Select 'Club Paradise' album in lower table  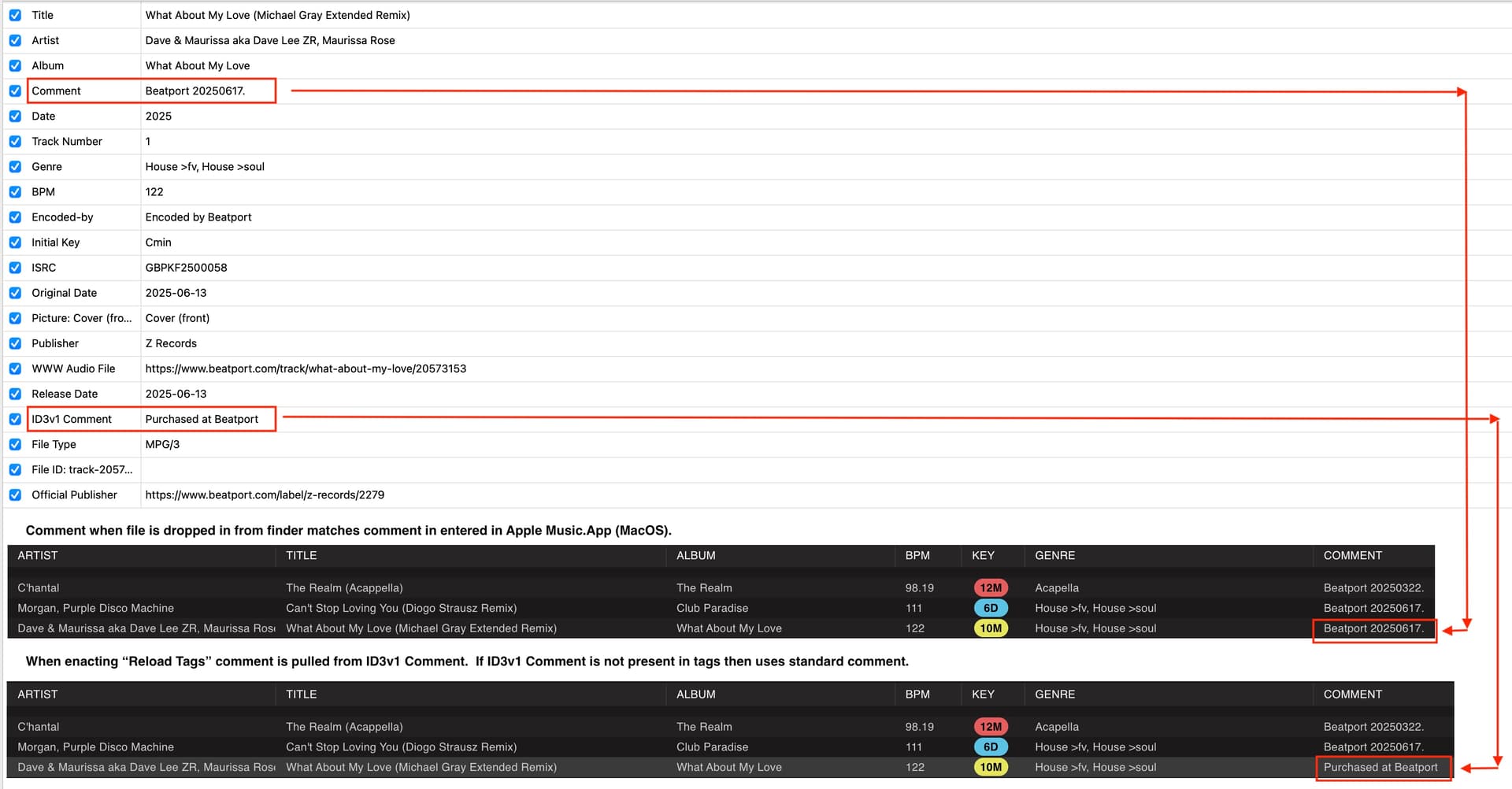click(713, 746)
